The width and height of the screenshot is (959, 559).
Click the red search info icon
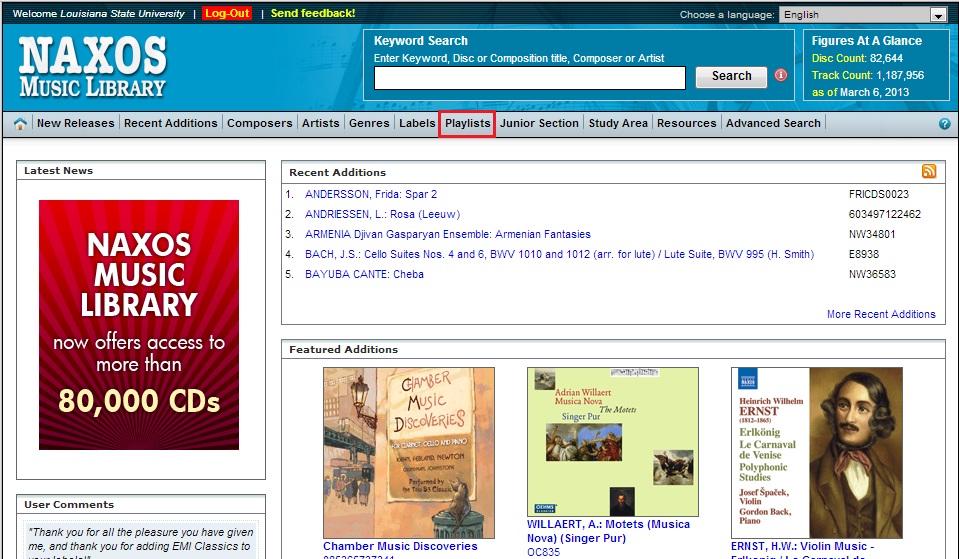[781, 75]
